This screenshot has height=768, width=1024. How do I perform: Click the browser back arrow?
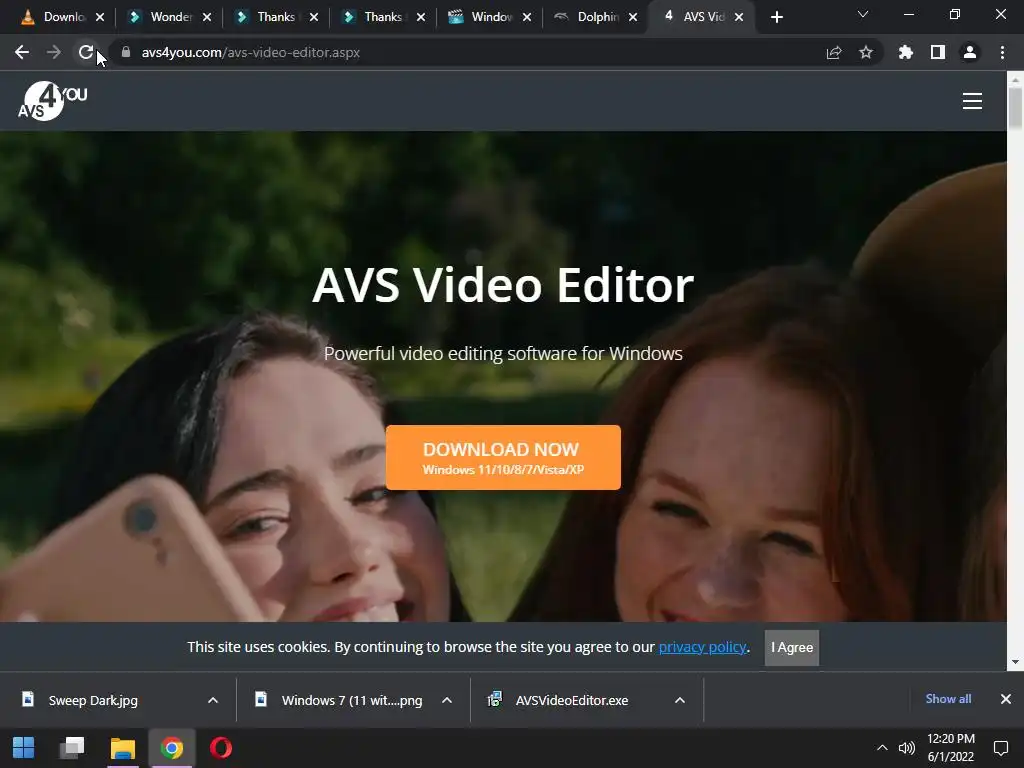pyautogui.click(x=22, y=52)
